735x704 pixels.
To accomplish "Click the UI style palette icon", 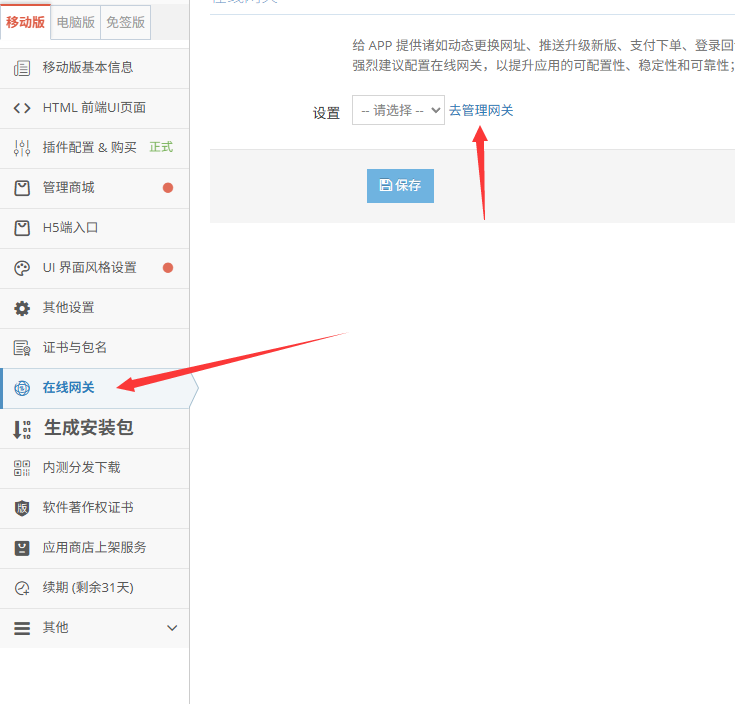I will 22,268.
